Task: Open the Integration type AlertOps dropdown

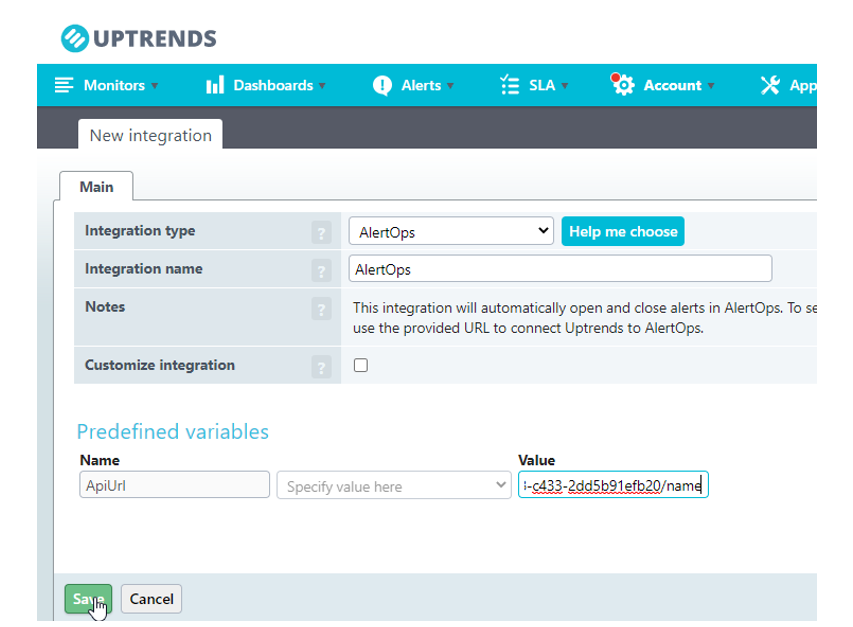Action: click(451, 231)
